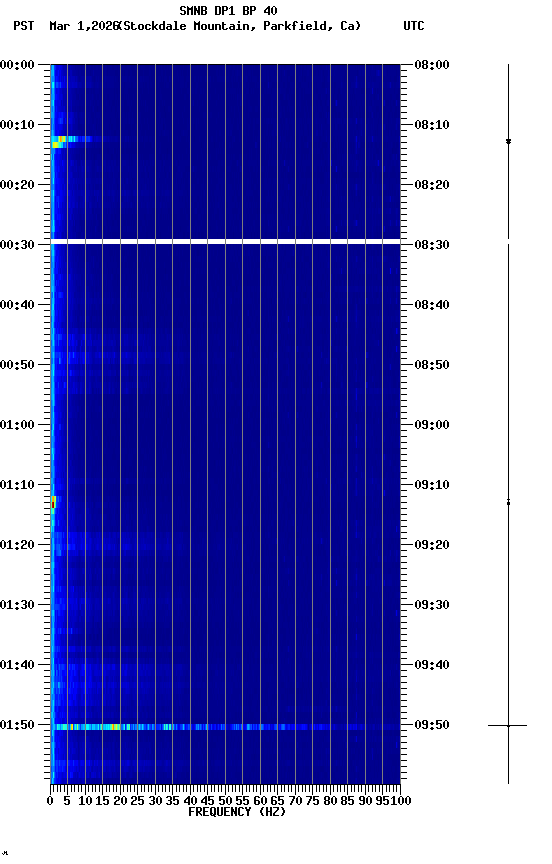This screenshot has width=552, height=864.
Task: Click the 00:30 PST time label
Action: pyautogui.click(x=17, y=245)
